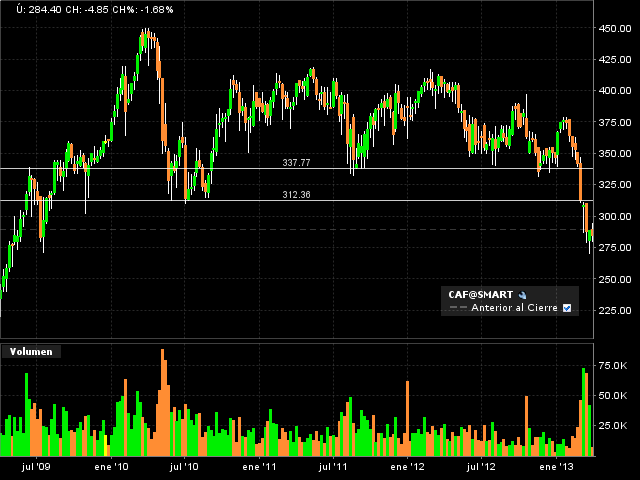This screenshot has height=480, width=640.
Task: Click the 375.00 price axis label
Action: (x=615, y=122)
